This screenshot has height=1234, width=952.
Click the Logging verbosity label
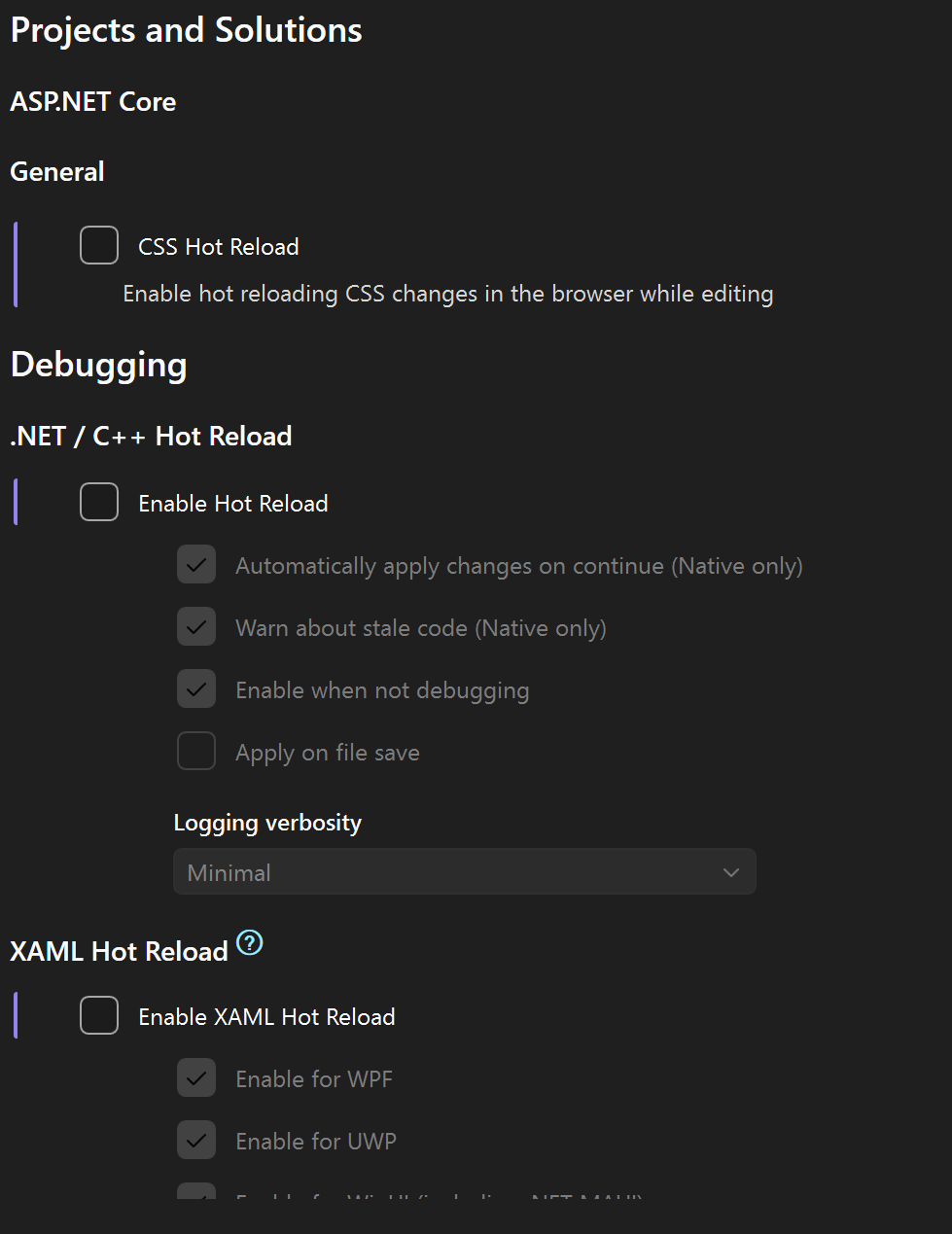point(267,823)
